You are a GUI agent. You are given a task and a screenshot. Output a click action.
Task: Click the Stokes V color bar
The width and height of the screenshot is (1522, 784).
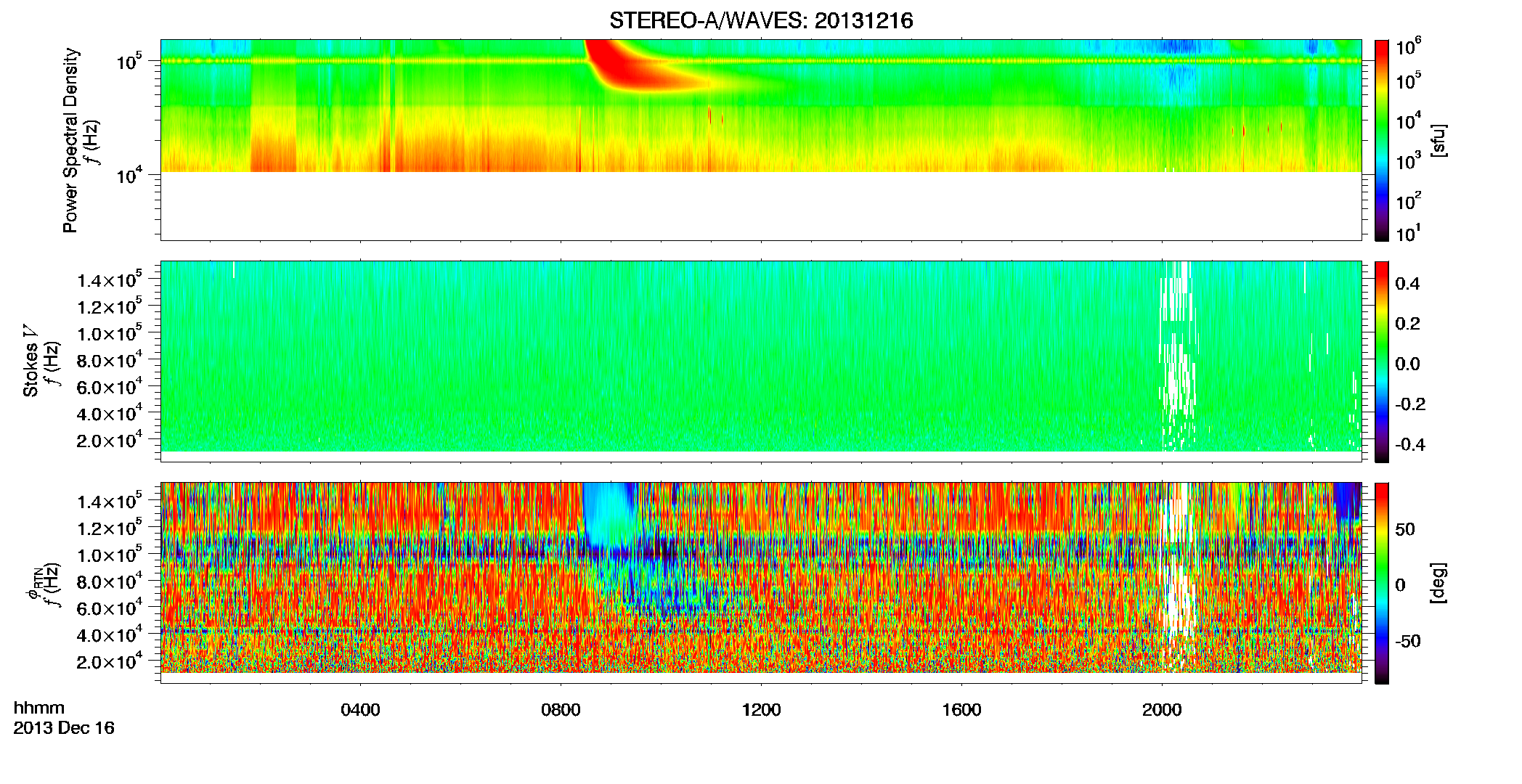[1382, 362]
